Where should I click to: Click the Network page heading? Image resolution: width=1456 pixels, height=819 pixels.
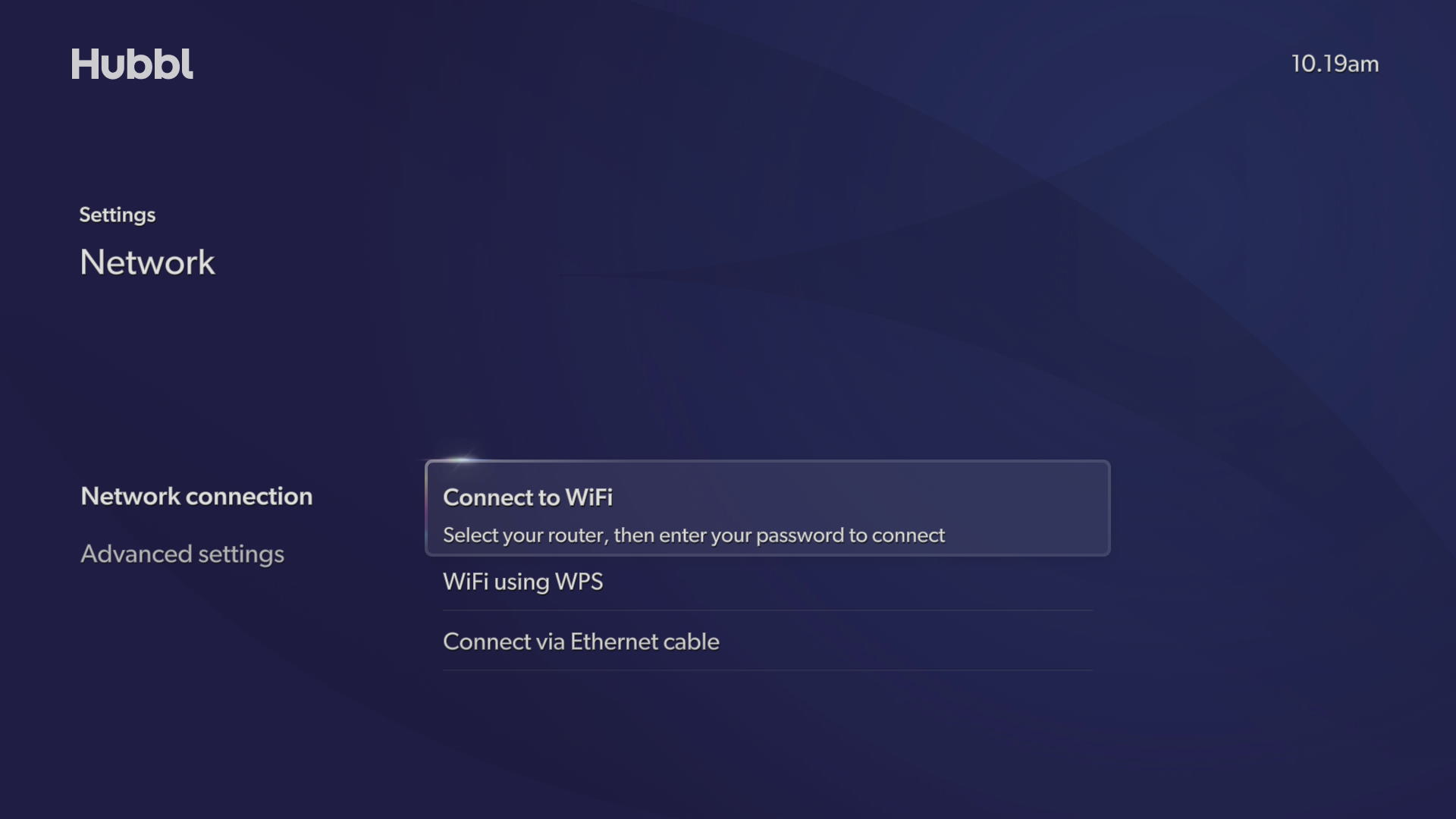click(147, 262)
